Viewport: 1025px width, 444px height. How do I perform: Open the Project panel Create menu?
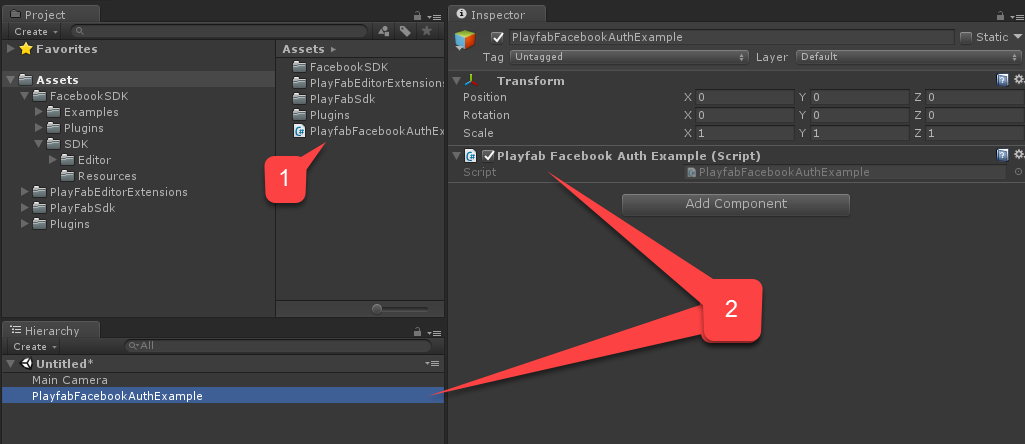pos(37,31)
